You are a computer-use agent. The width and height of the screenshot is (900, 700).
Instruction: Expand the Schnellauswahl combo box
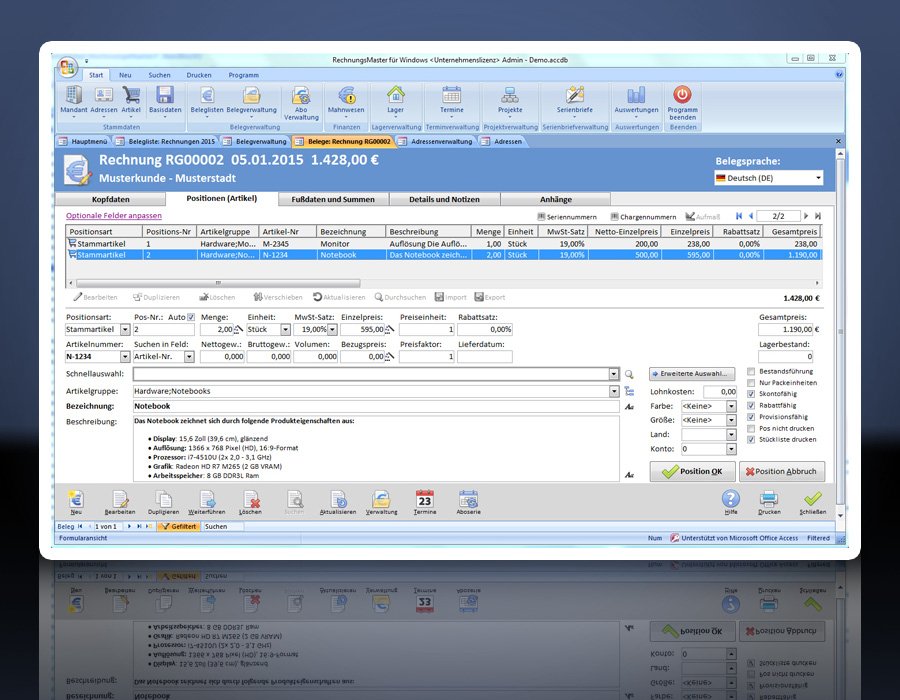(x=614, y=374)
